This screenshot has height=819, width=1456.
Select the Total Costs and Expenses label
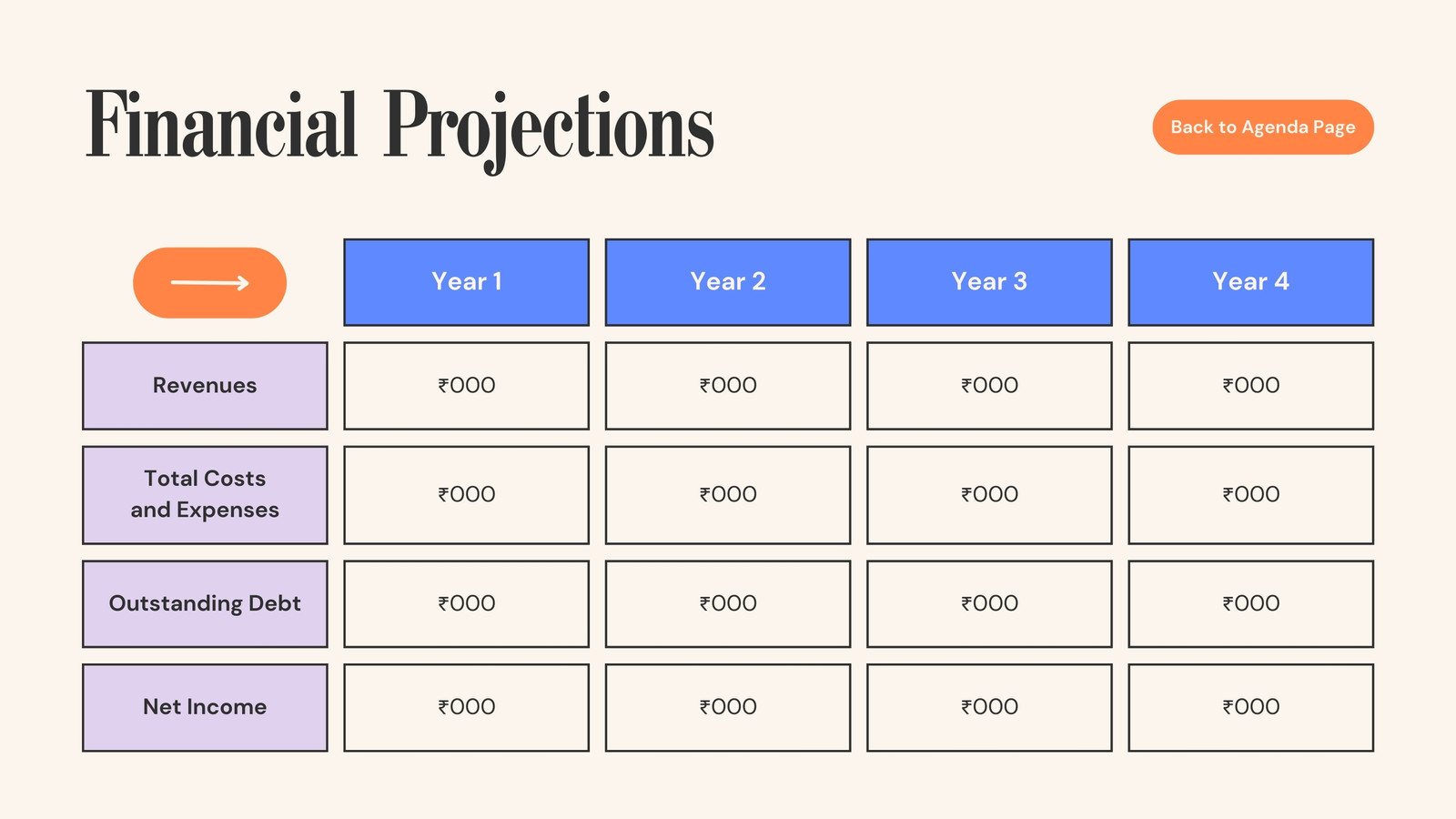tap(205, 495)
